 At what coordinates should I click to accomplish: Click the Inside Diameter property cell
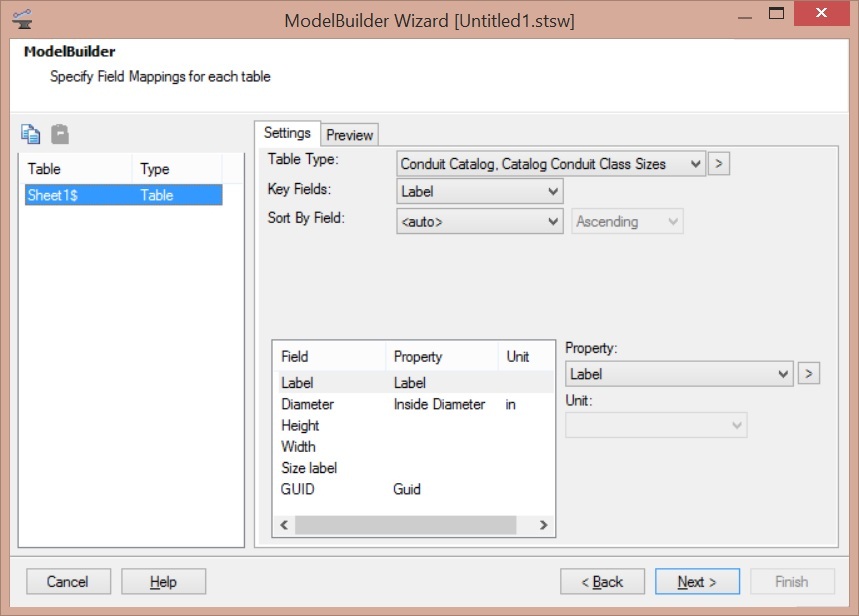click(439, 404)
